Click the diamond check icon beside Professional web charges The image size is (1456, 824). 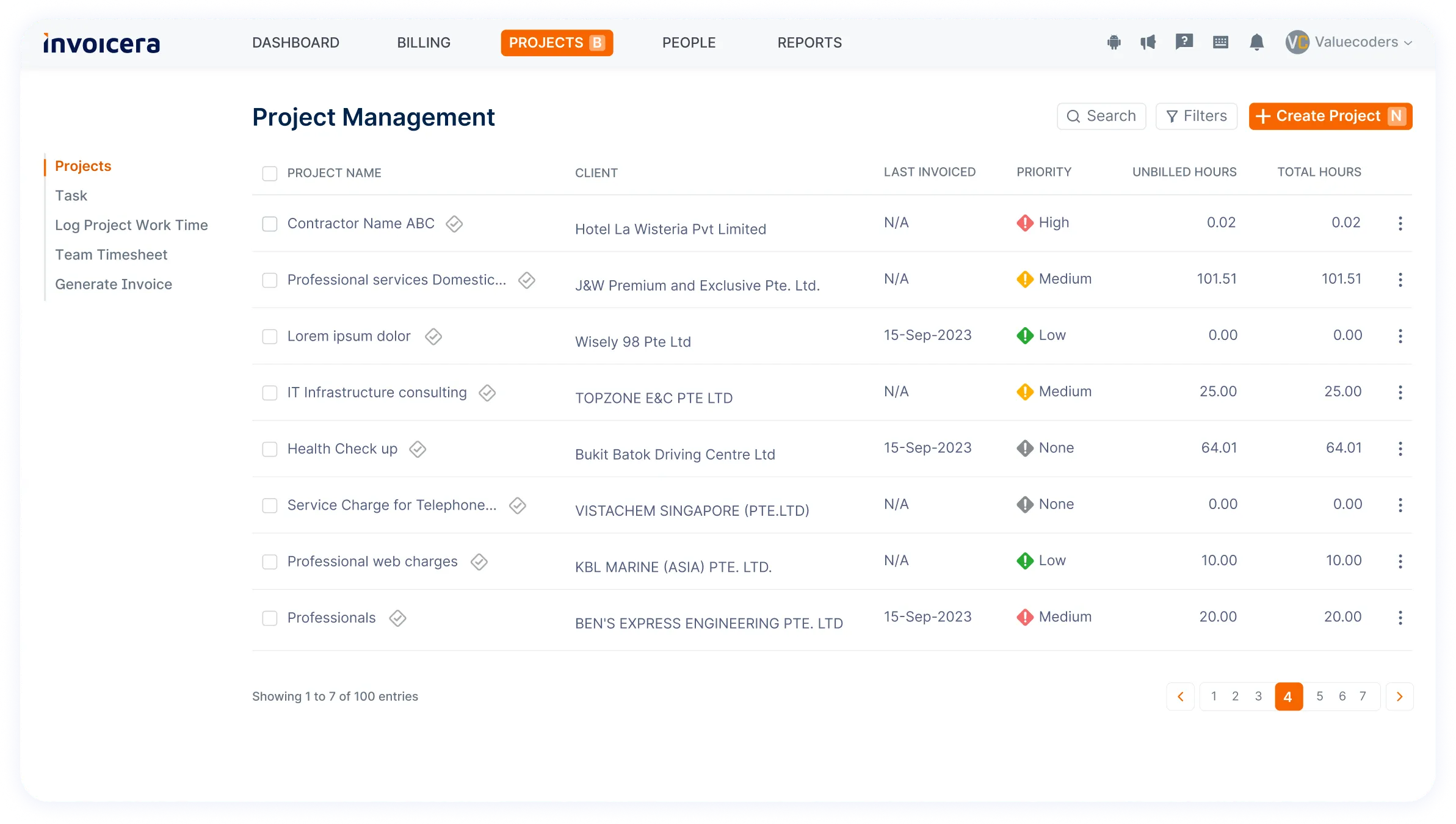coord(479,562)
